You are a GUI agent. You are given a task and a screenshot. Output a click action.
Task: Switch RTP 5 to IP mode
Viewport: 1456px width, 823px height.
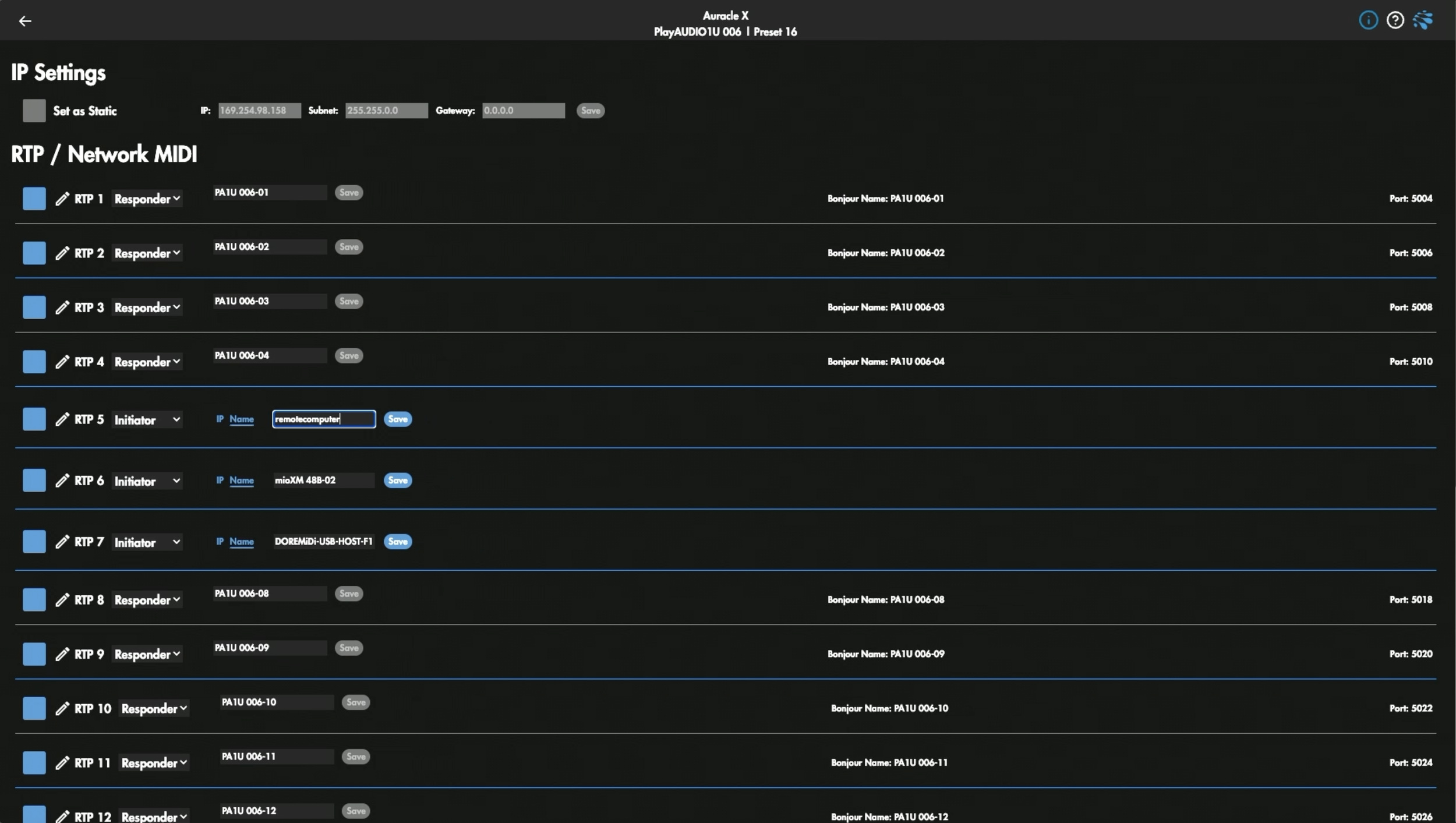click(220, 419)
